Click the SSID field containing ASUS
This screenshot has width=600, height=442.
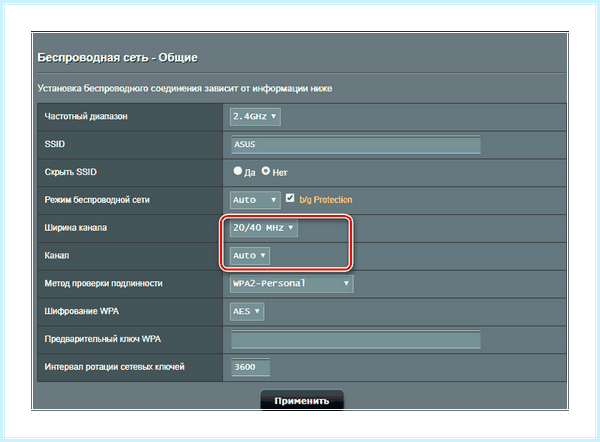(x=356, y=145)
